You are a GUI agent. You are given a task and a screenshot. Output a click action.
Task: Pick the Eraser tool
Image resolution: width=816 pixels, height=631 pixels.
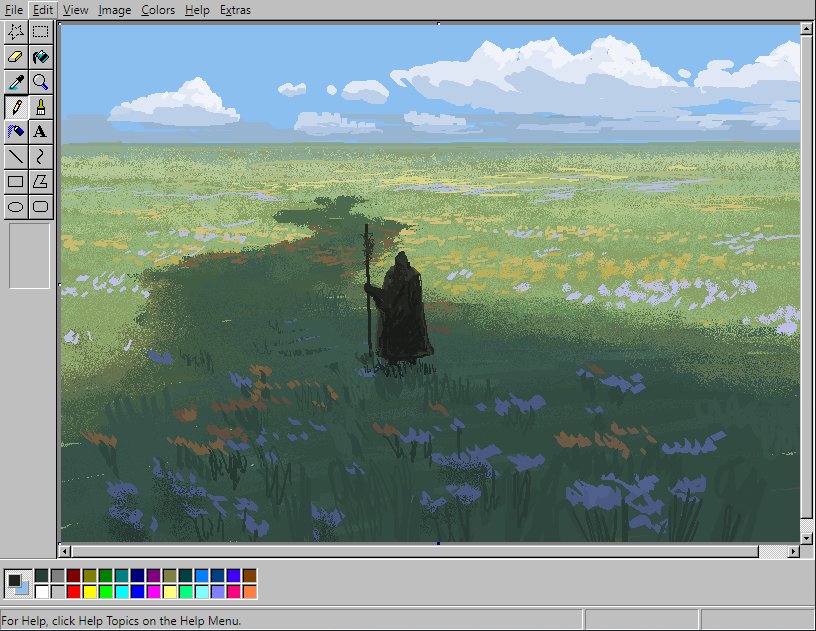(16, 57)
